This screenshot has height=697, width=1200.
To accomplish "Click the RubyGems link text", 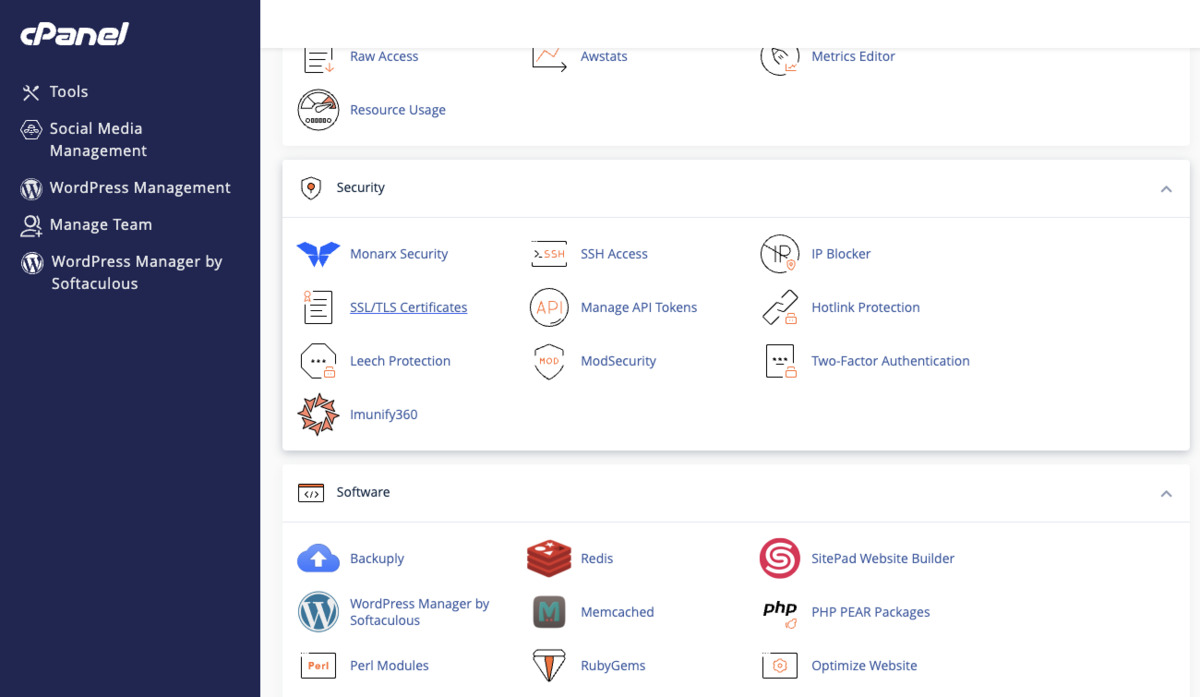I will pyautogui.click(x=613, y=666).
